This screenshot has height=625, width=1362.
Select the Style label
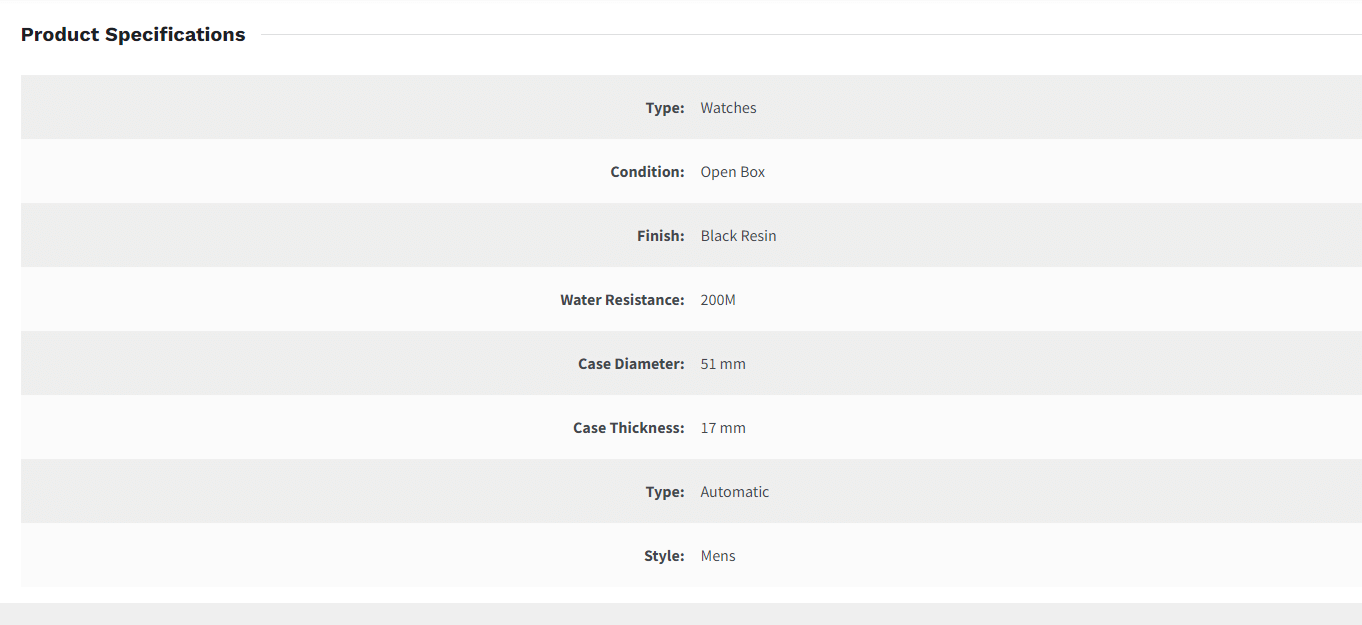click(664, 556)
